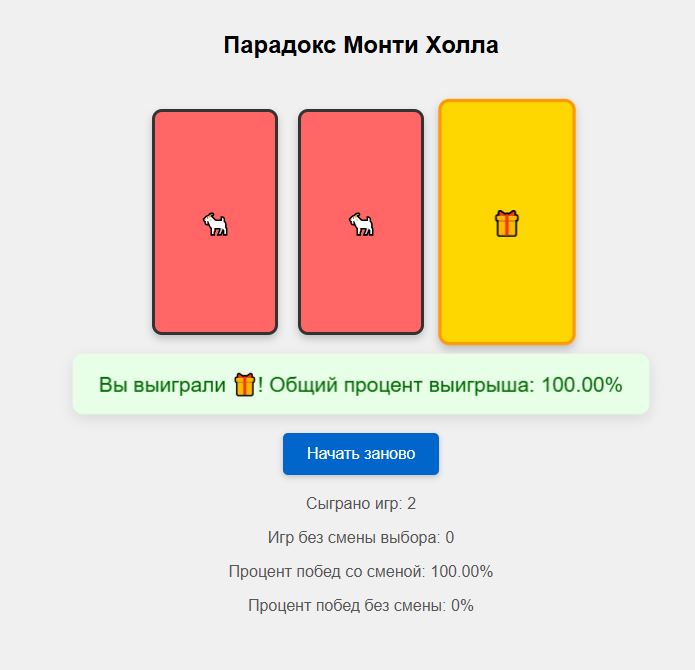The height and width of the screenshot is (670, 695).
Task: Click the gift icon on the yellow door
Action: coord(507,224)
